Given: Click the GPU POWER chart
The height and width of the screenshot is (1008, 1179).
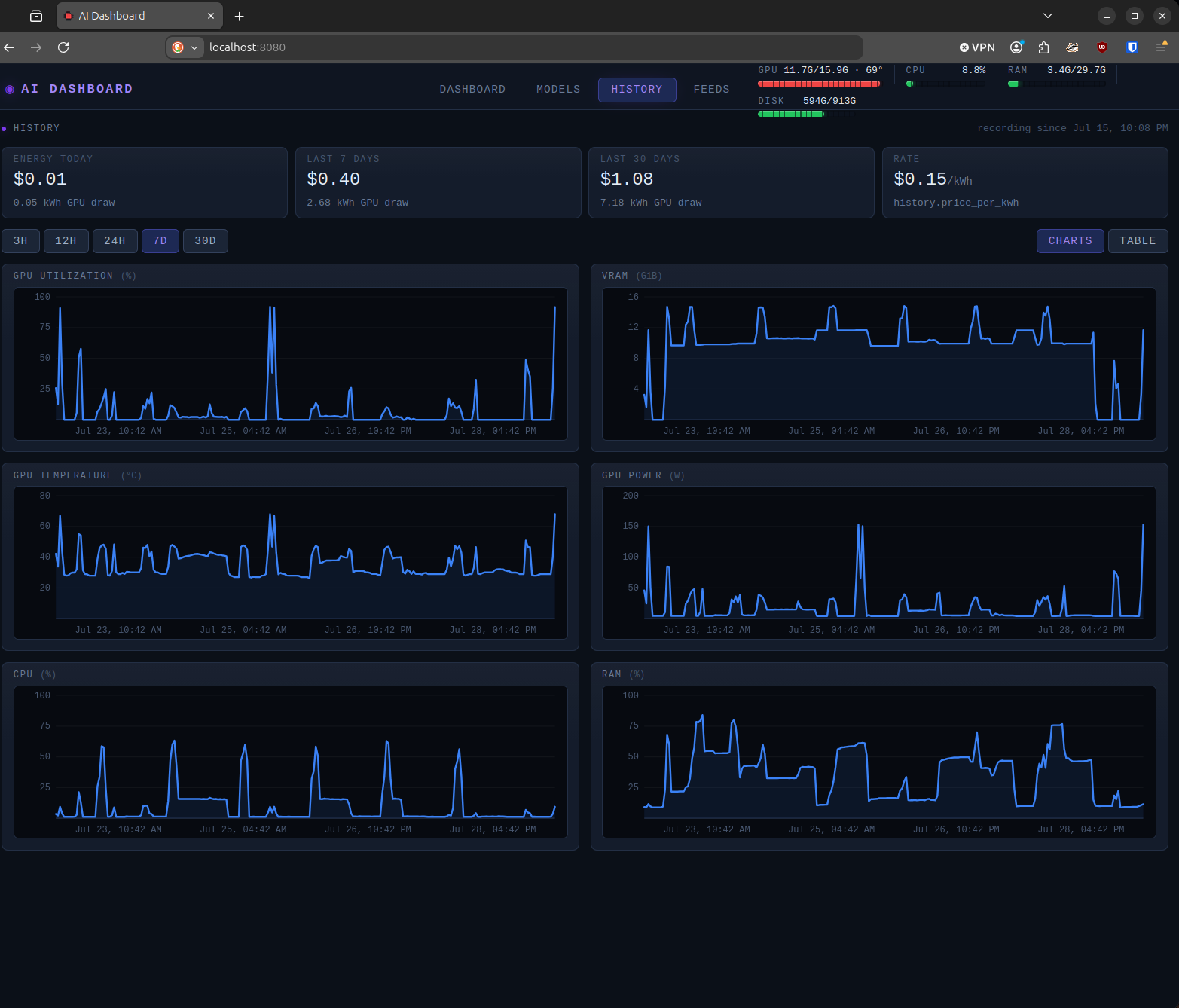Looking at the screenshot, I should 879,563.
